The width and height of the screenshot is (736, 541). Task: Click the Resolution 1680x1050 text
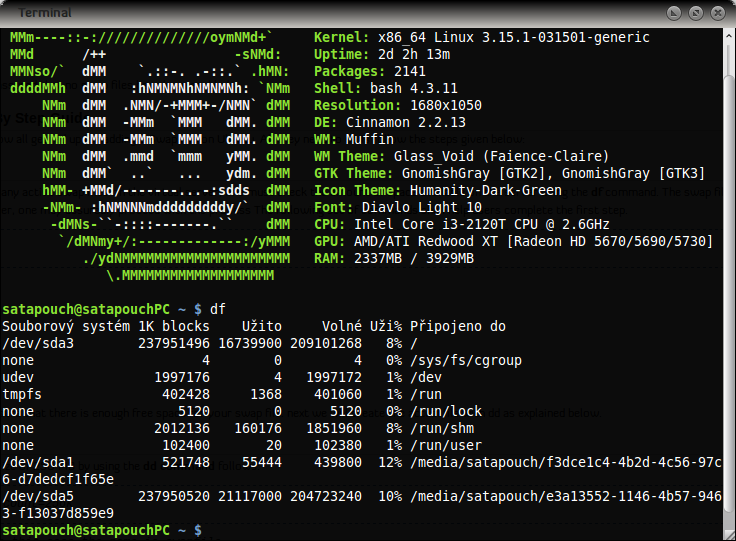[x=398, y=105]
